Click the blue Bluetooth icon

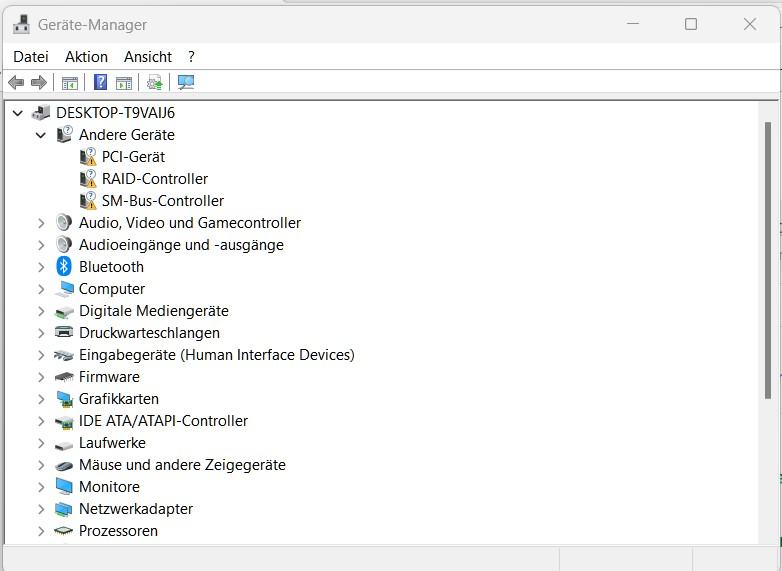pyautogui.click(x=64, y=266)
